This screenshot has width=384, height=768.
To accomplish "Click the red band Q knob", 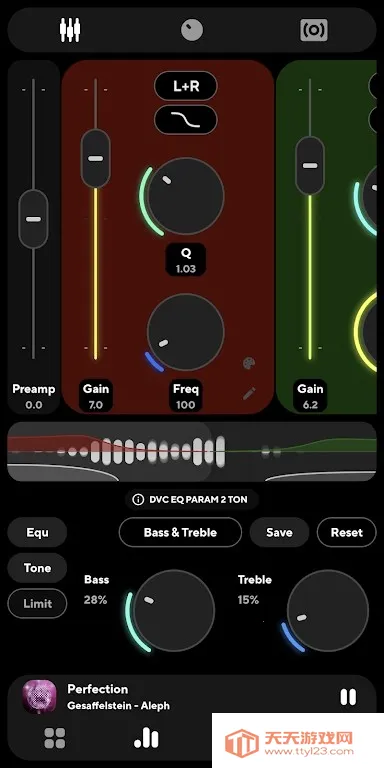I will [x=186, y=196].
